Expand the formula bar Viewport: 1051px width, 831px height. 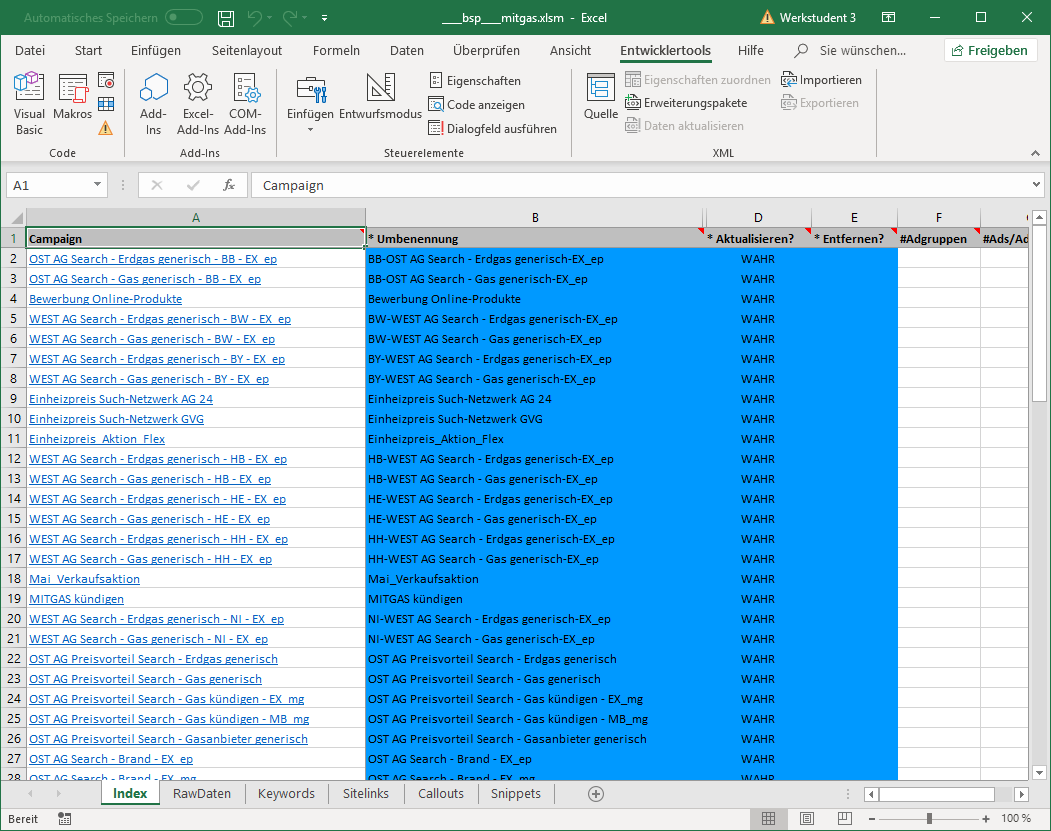point(1035,185)
